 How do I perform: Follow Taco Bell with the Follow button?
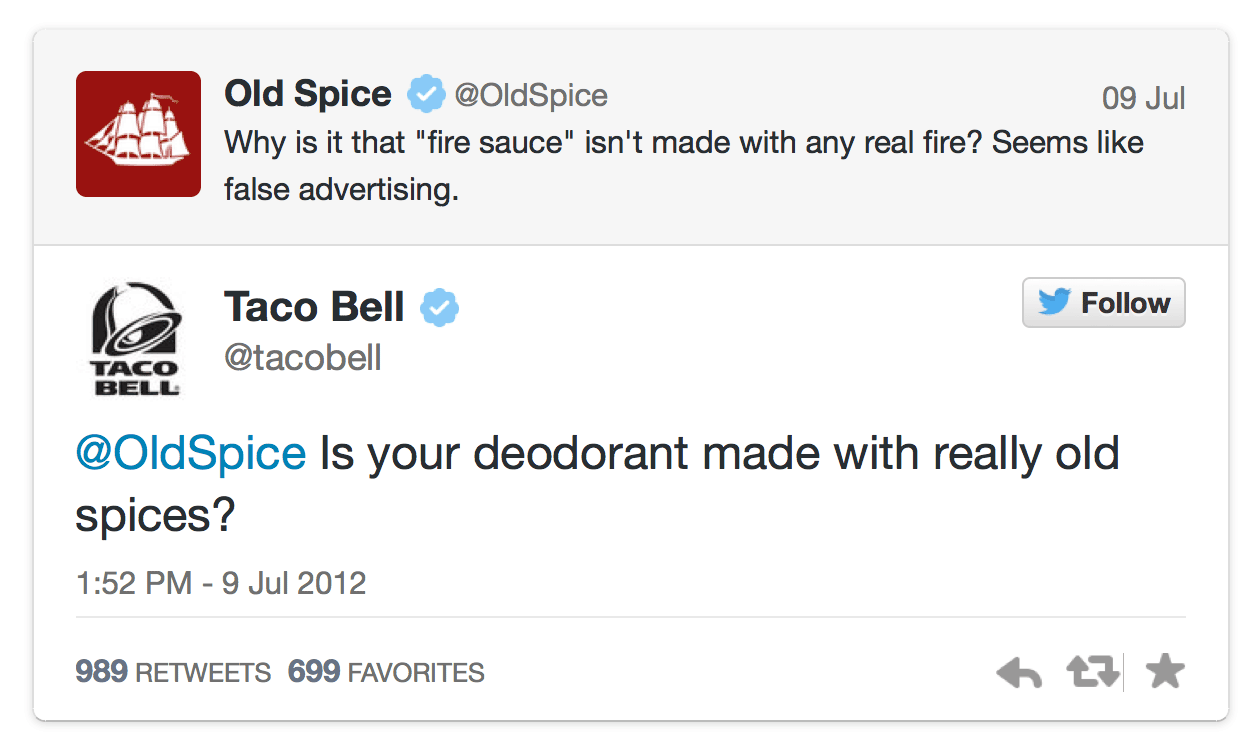pos(1103,302)
